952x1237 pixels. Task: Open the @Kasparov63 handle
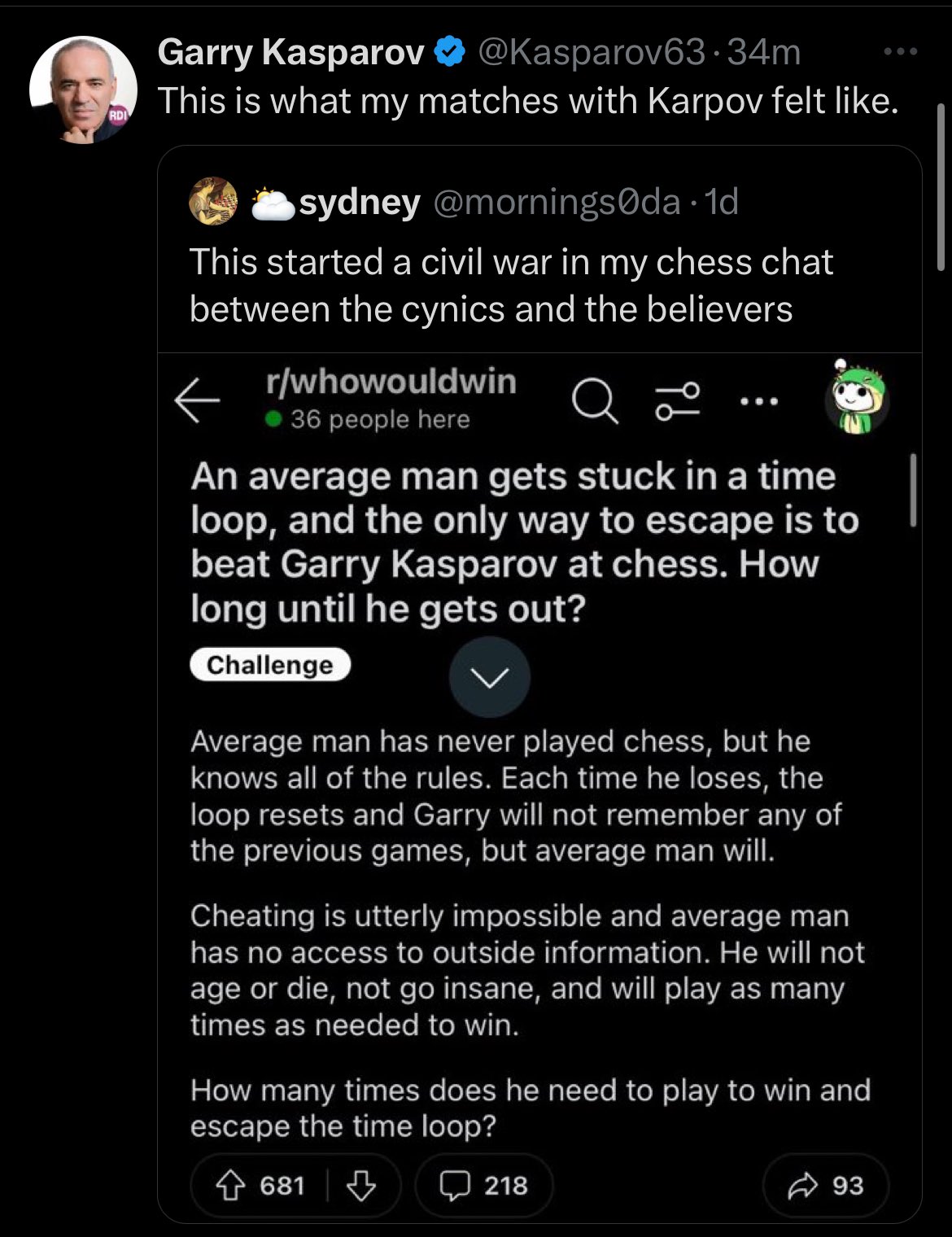click(x=591, y=53)
